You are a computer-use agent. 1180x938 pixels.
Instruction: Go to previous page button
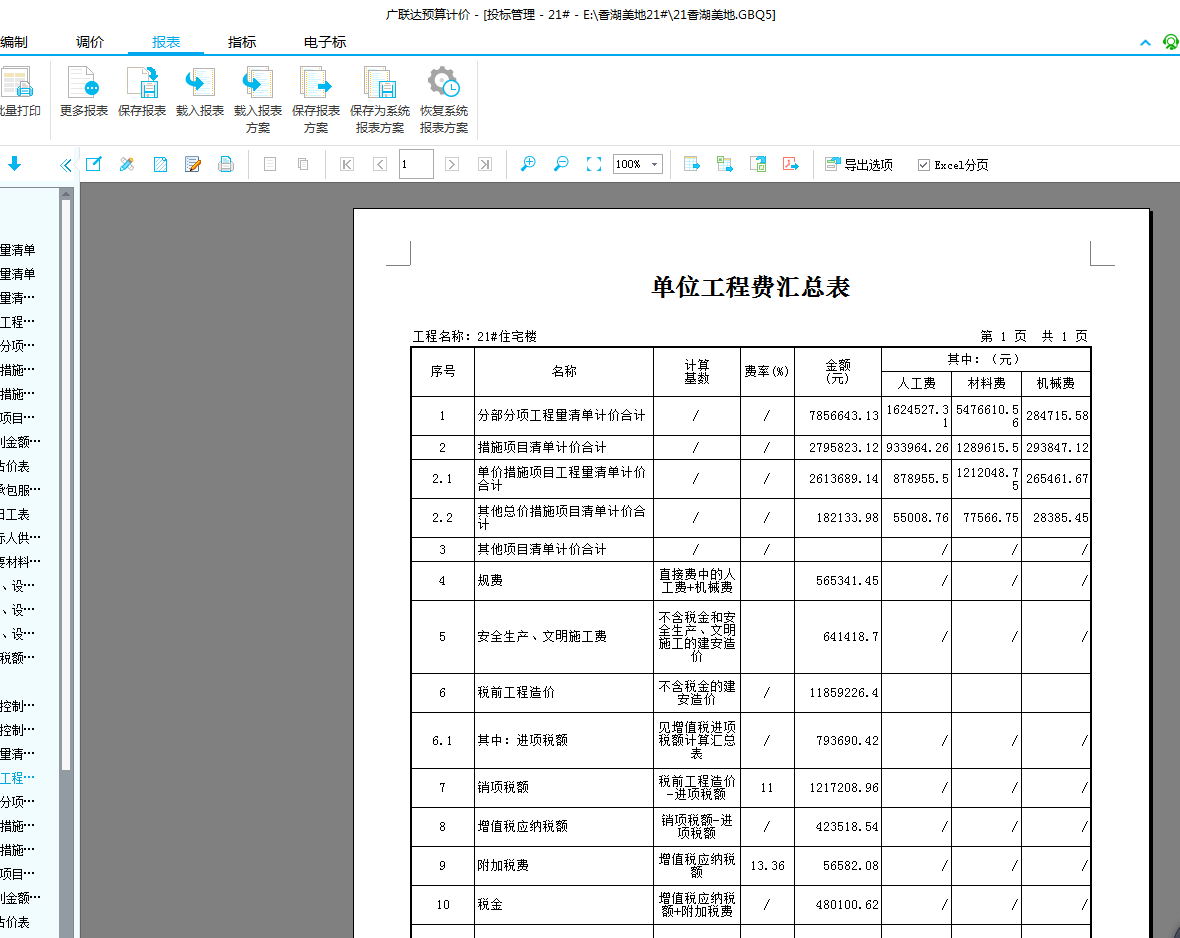coord(380,164)
